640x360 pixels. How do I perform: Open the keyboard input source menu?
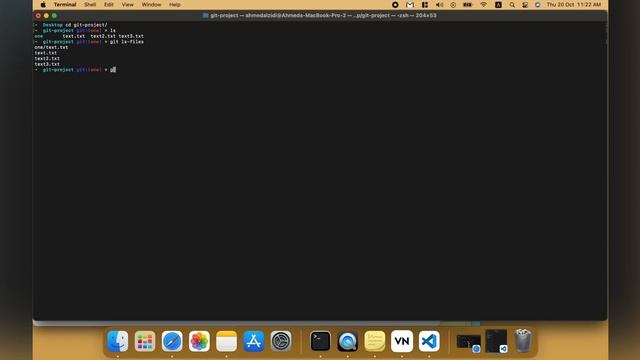498,5
